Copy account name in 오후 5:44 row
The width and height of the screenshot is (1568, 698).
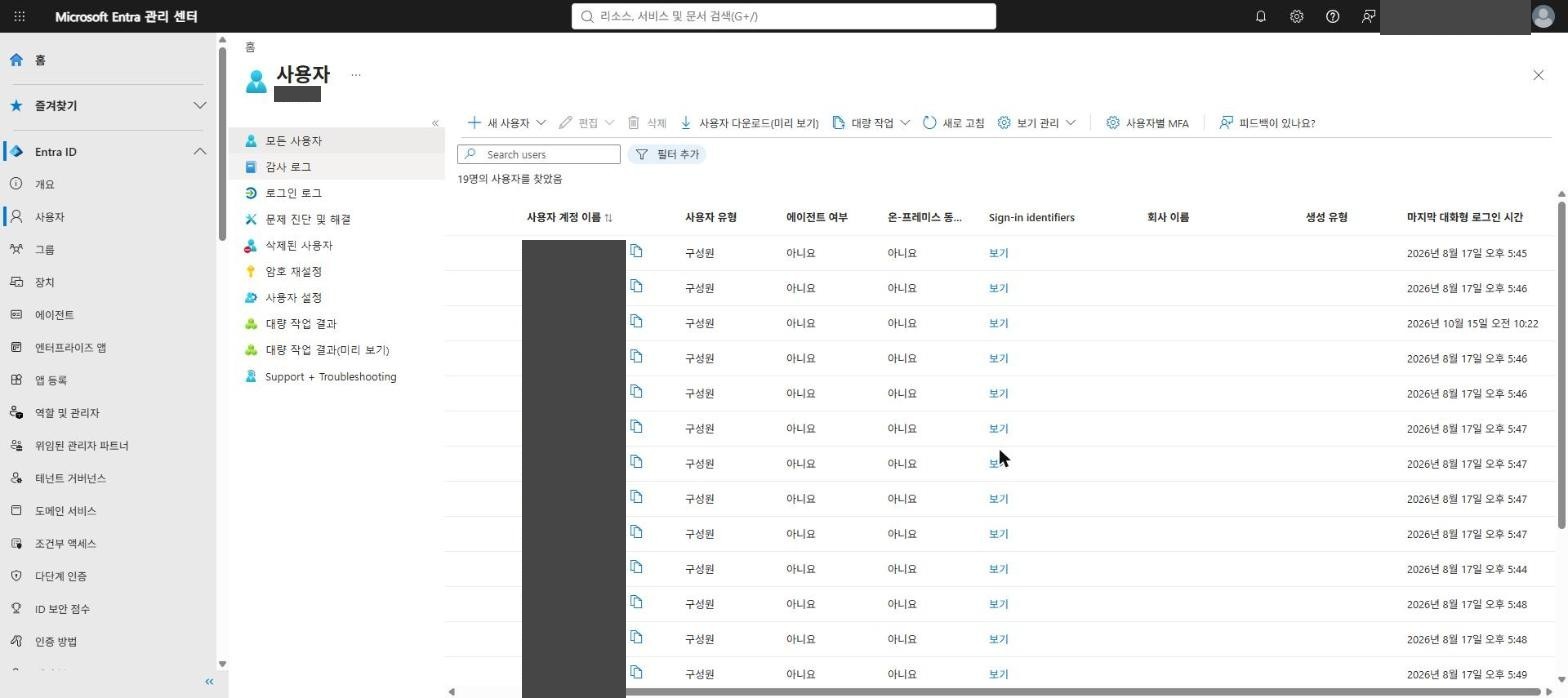coord(636,567)
